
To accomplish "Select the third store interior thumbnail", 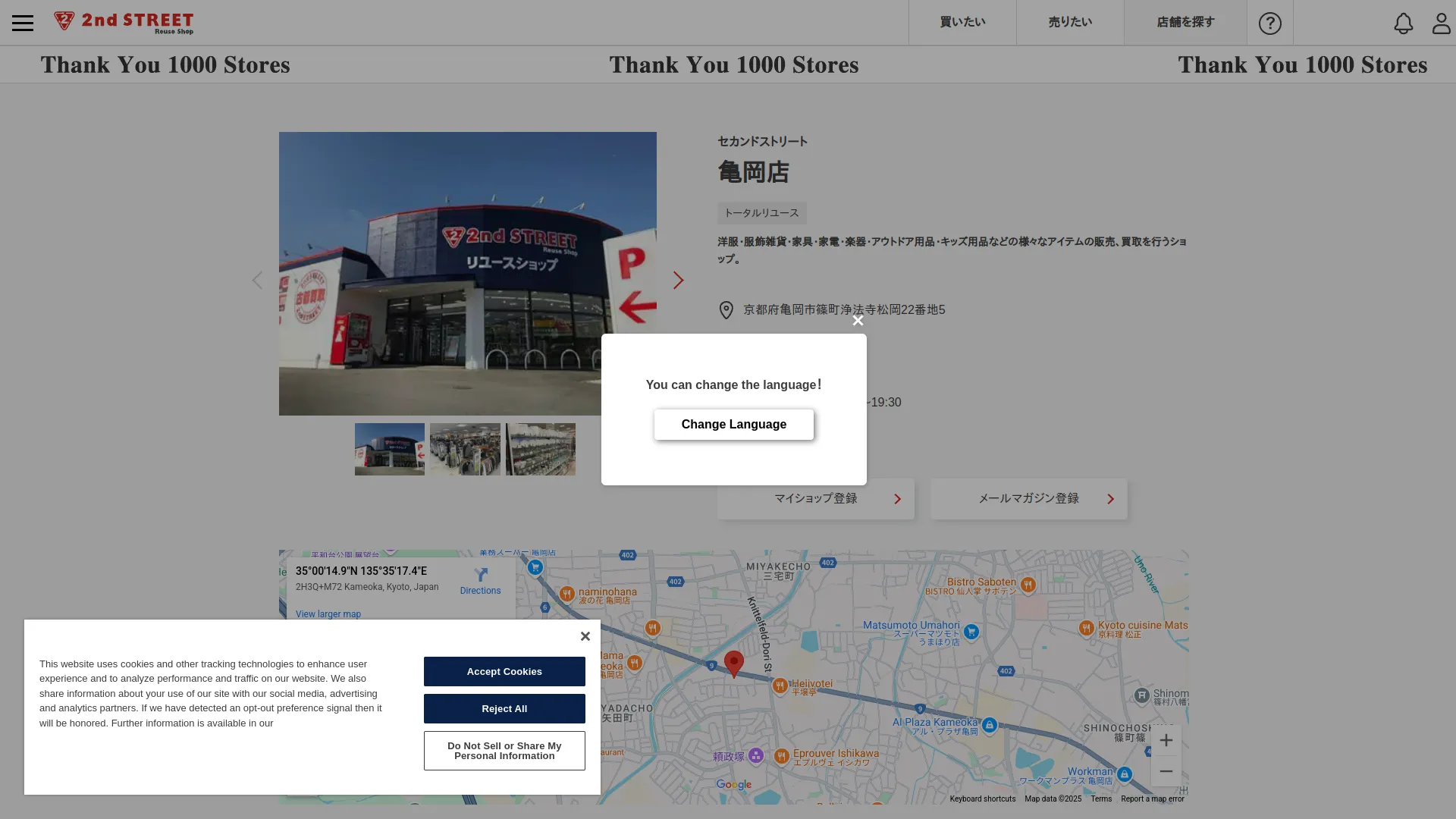I will 541,449.
